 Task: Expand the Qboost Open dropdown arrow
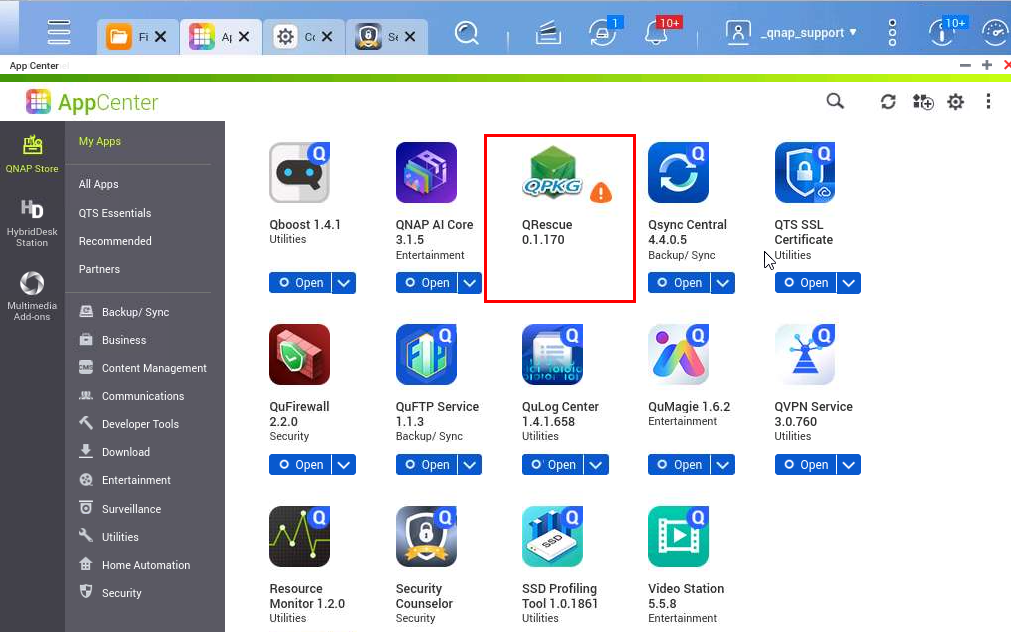(x=343, y=283)
